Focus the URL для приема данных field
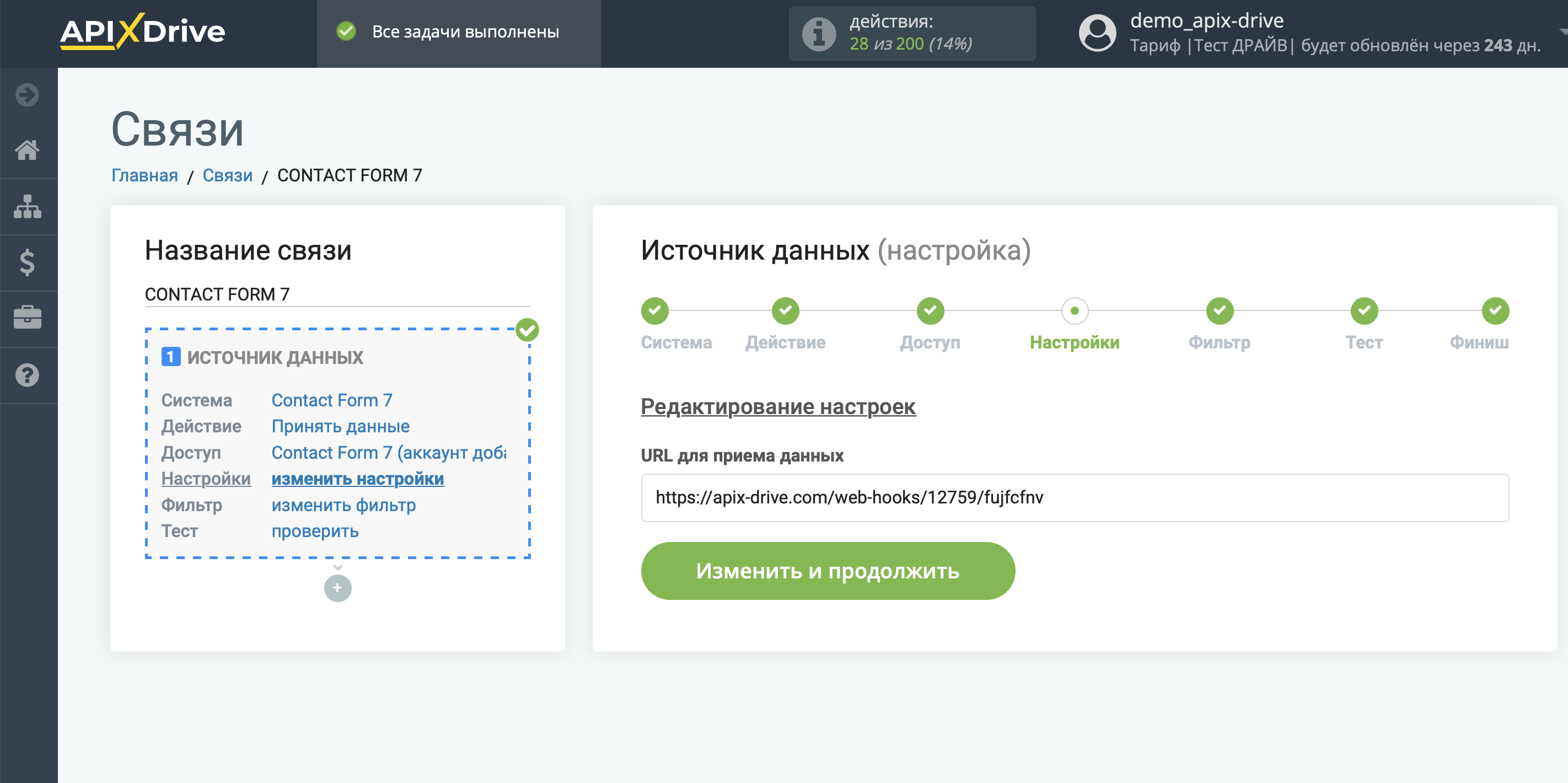Viewport: 1568px width, 783px height. click(1075, 497)
